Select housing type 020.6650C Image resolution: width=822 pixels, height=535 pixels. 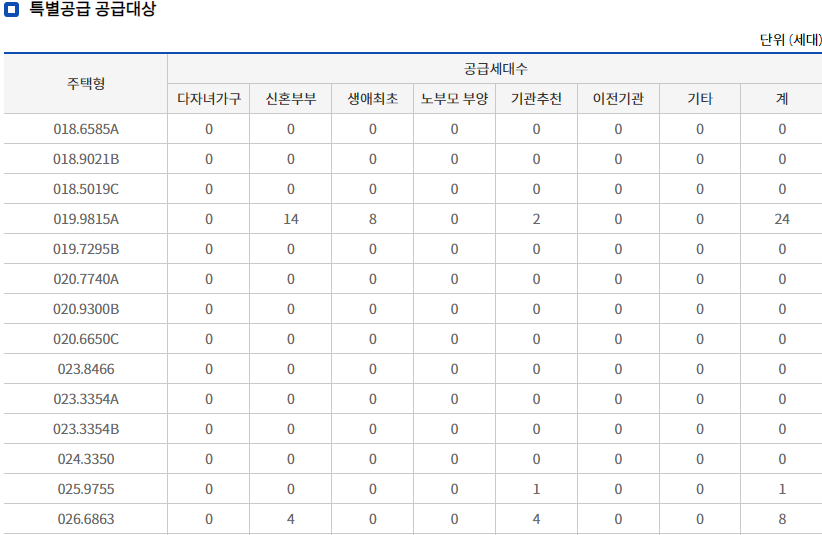click(x=86, y=339)
